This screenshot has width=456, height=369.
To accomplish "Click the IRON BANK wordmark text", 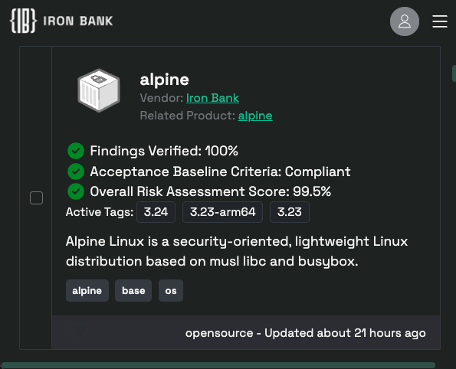I will [78, 21].
